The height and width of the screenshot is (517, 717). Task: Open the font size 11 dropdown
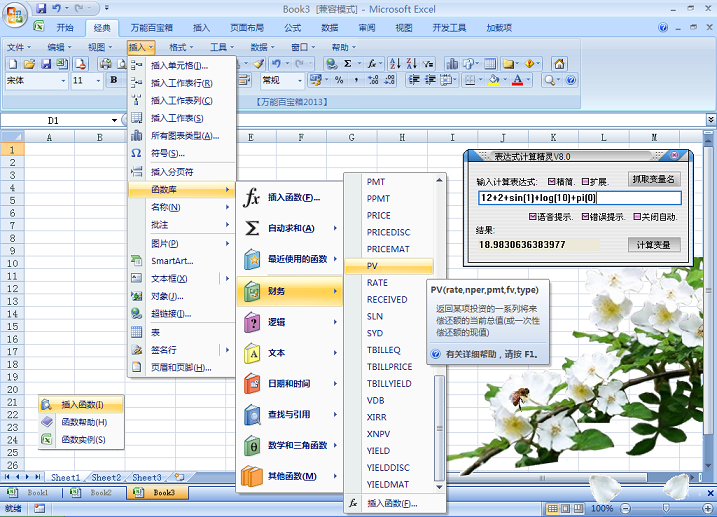pyautogui.click(x=98, y=81)
